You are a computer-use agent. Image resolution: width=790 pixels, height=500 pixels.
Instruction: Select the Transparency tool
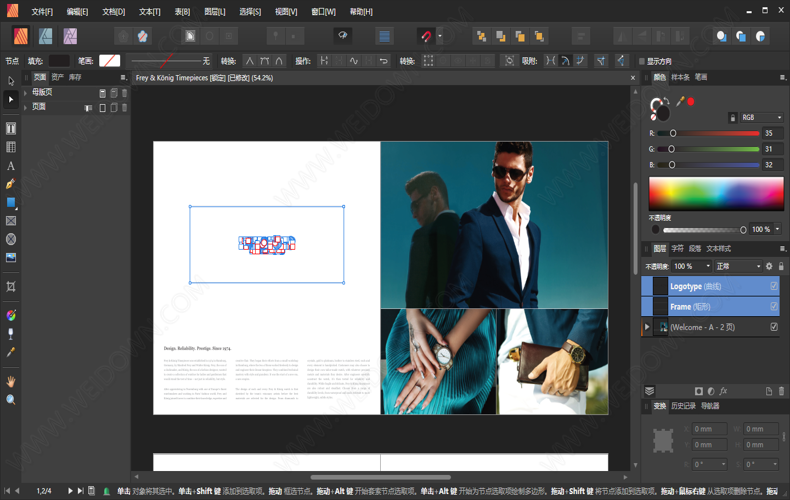coord(11,334)
